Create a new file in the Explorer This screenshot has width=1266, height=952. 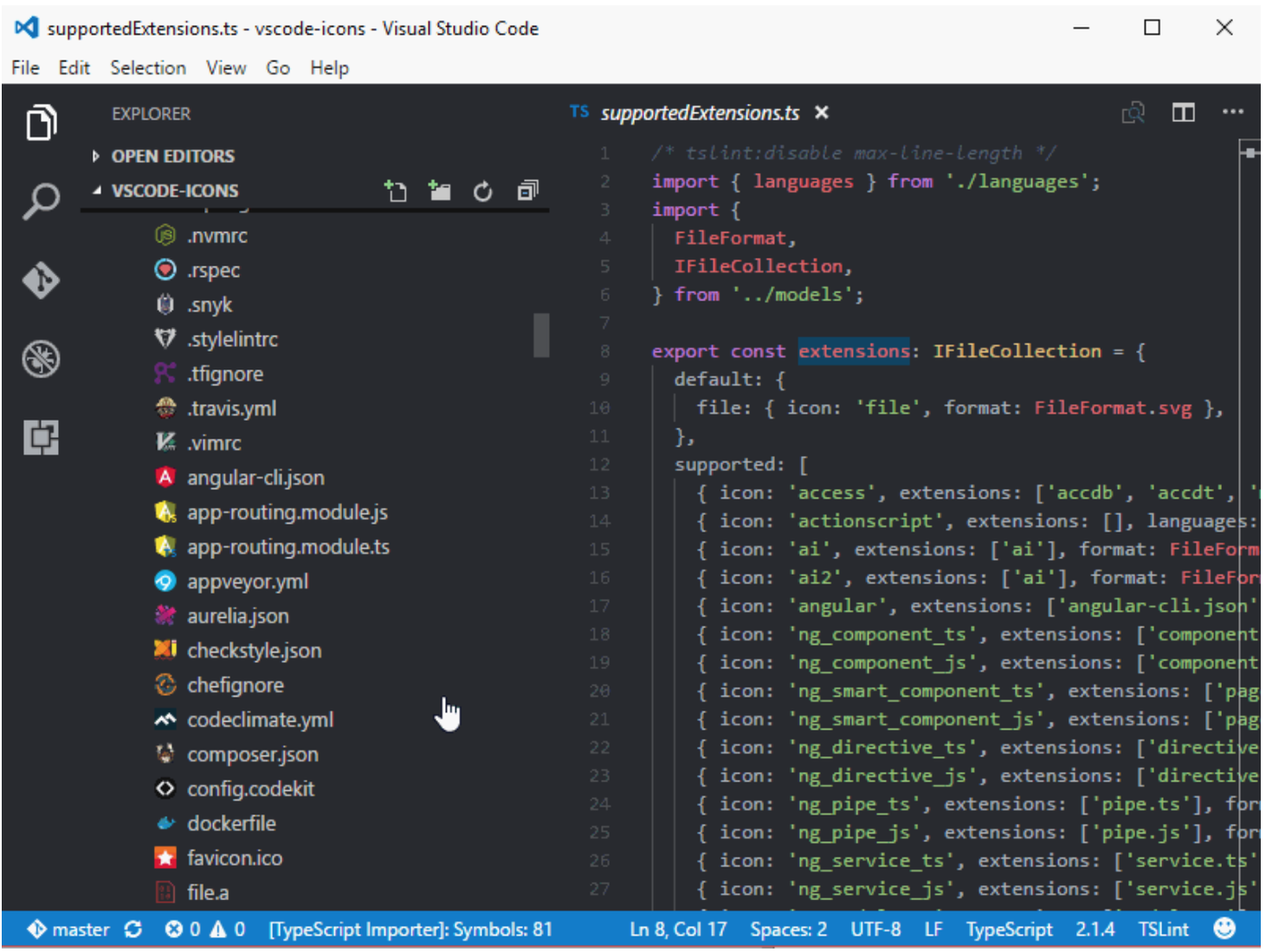(396, 191)
